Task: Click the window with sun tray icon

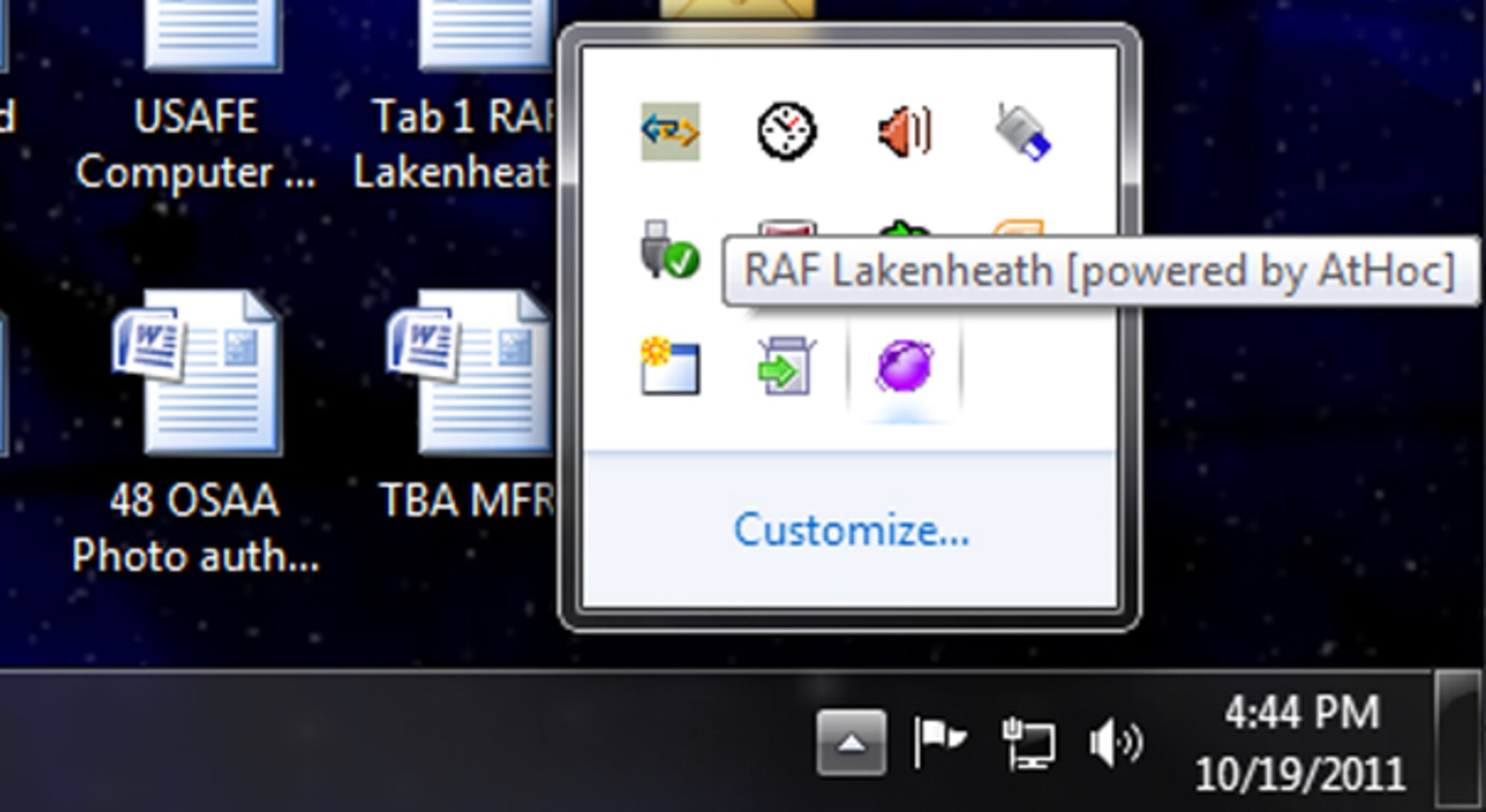Action: pos(669,367)
